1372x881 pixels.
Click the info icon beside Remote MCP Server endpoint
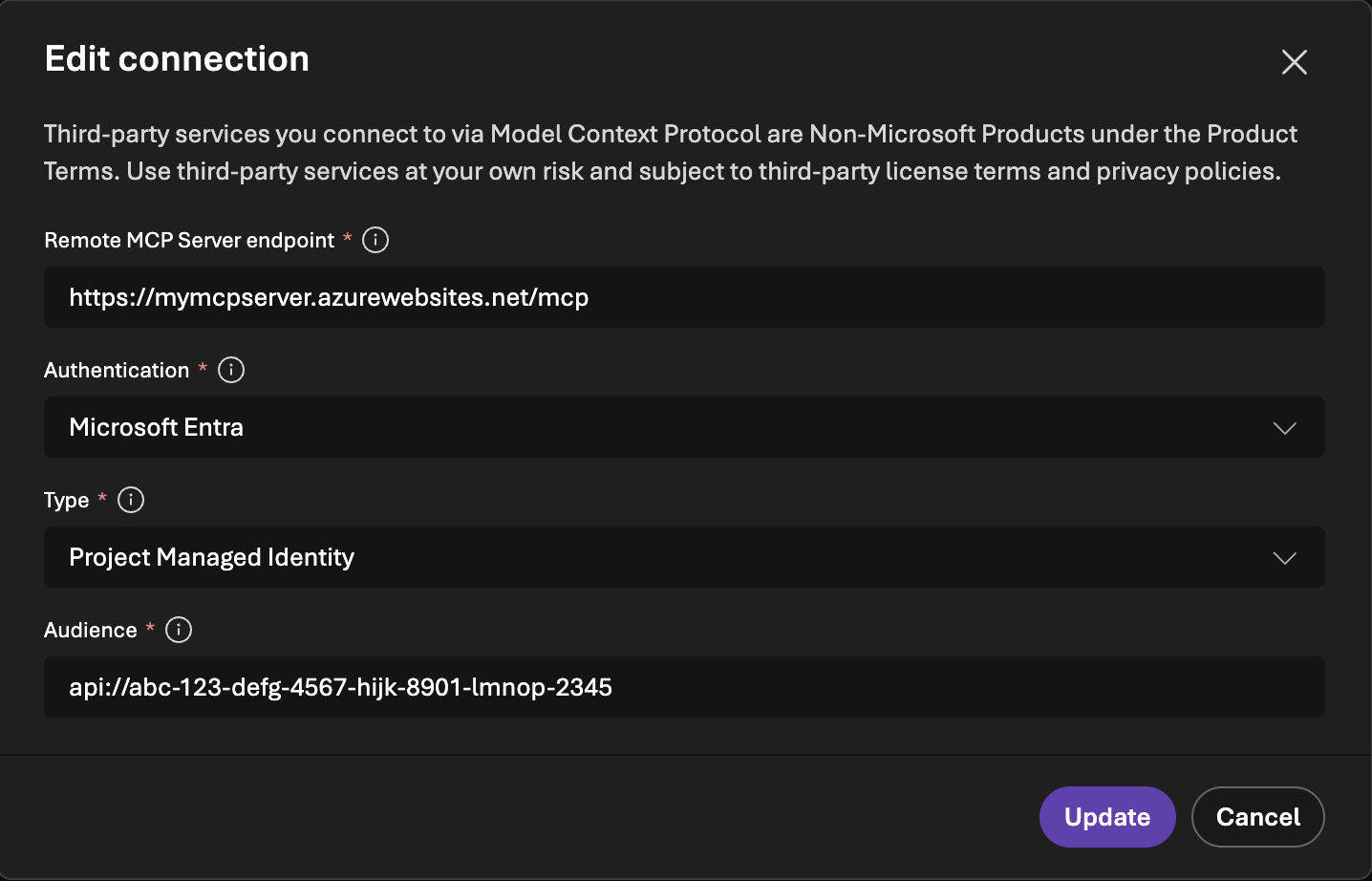[375, 240]
